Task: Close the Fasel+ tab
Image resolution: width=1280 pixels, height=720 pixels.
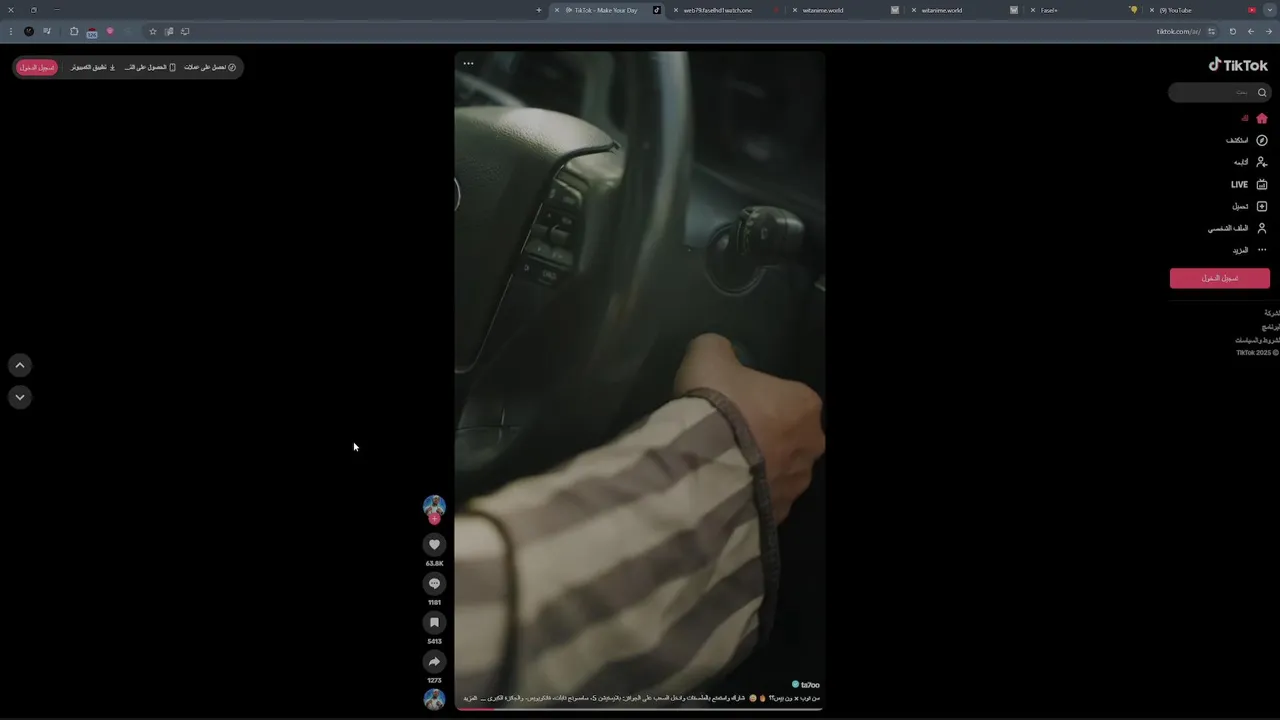Action: click(x=1032, y=10)
